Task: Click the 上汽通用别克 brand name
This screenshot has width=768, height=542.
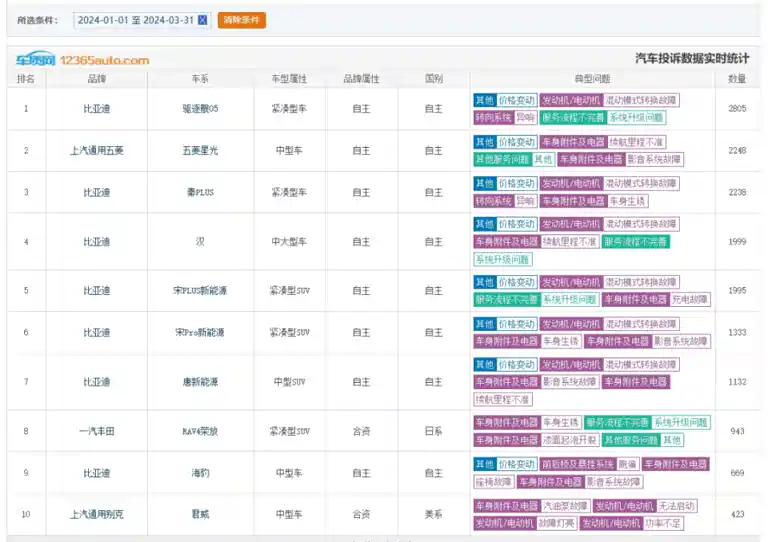Action: [96, 514]
